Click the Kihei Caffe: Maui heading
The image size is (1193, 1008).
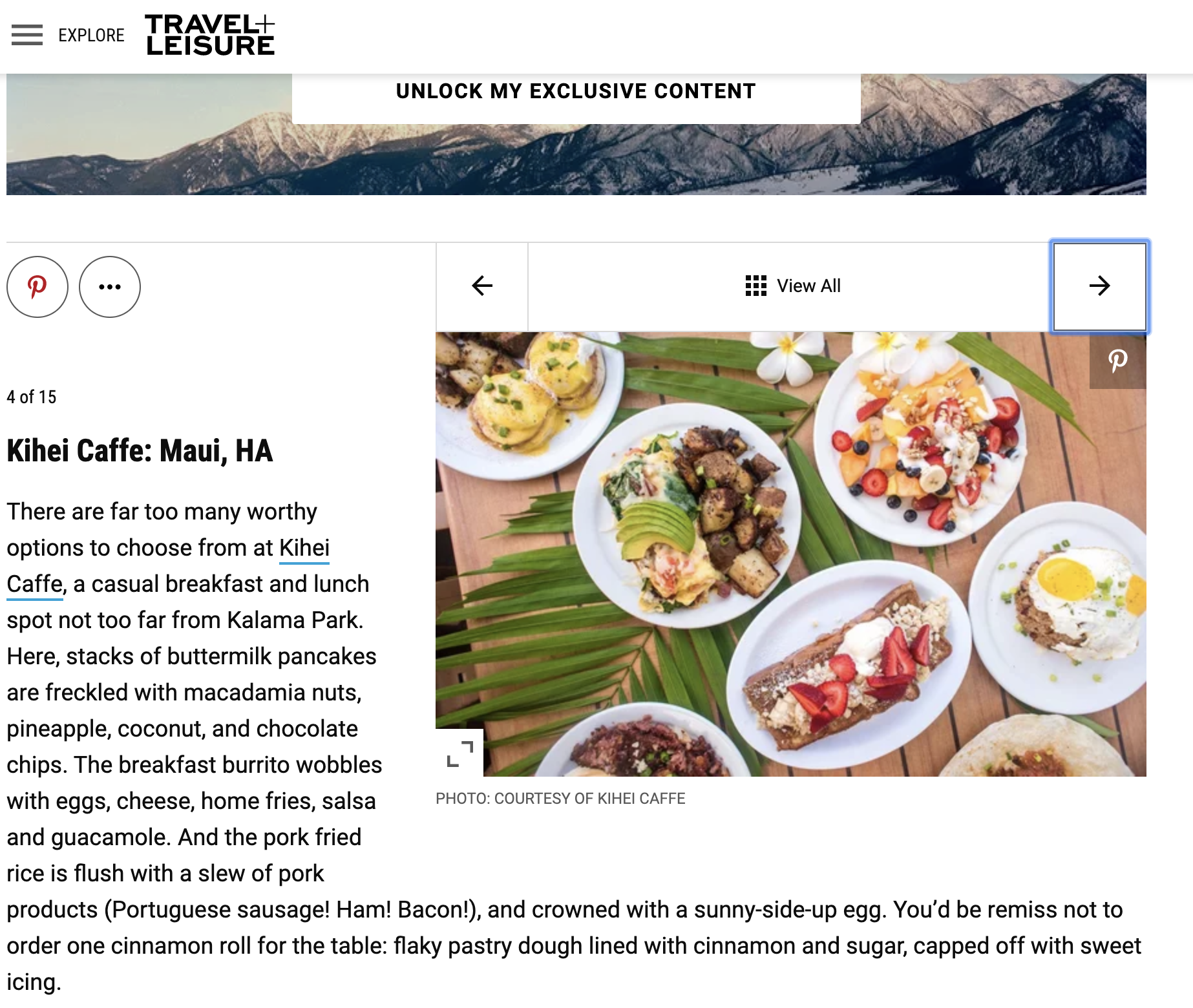pos(140,451)
